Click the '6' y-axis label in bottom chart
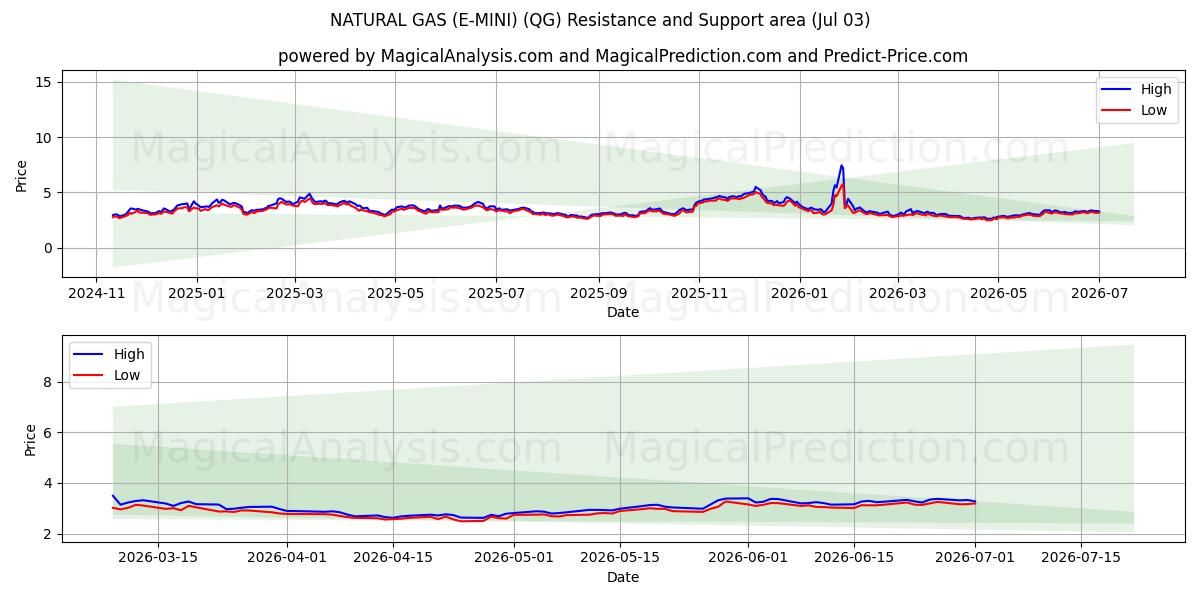The height and width of the screenshot is (600, 1200). coord(50,433)
